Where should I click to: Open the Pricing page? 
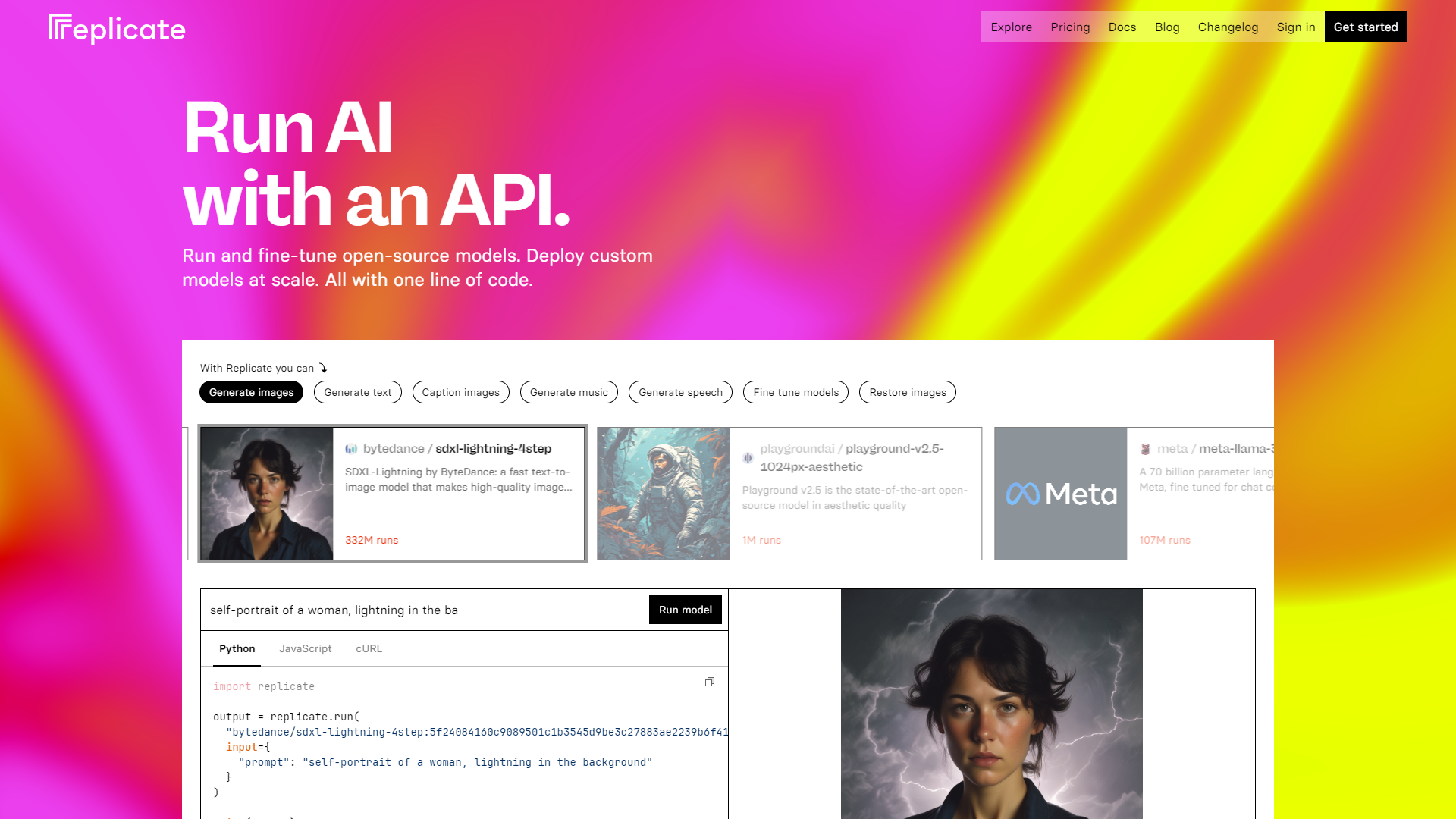[1070, 27]
